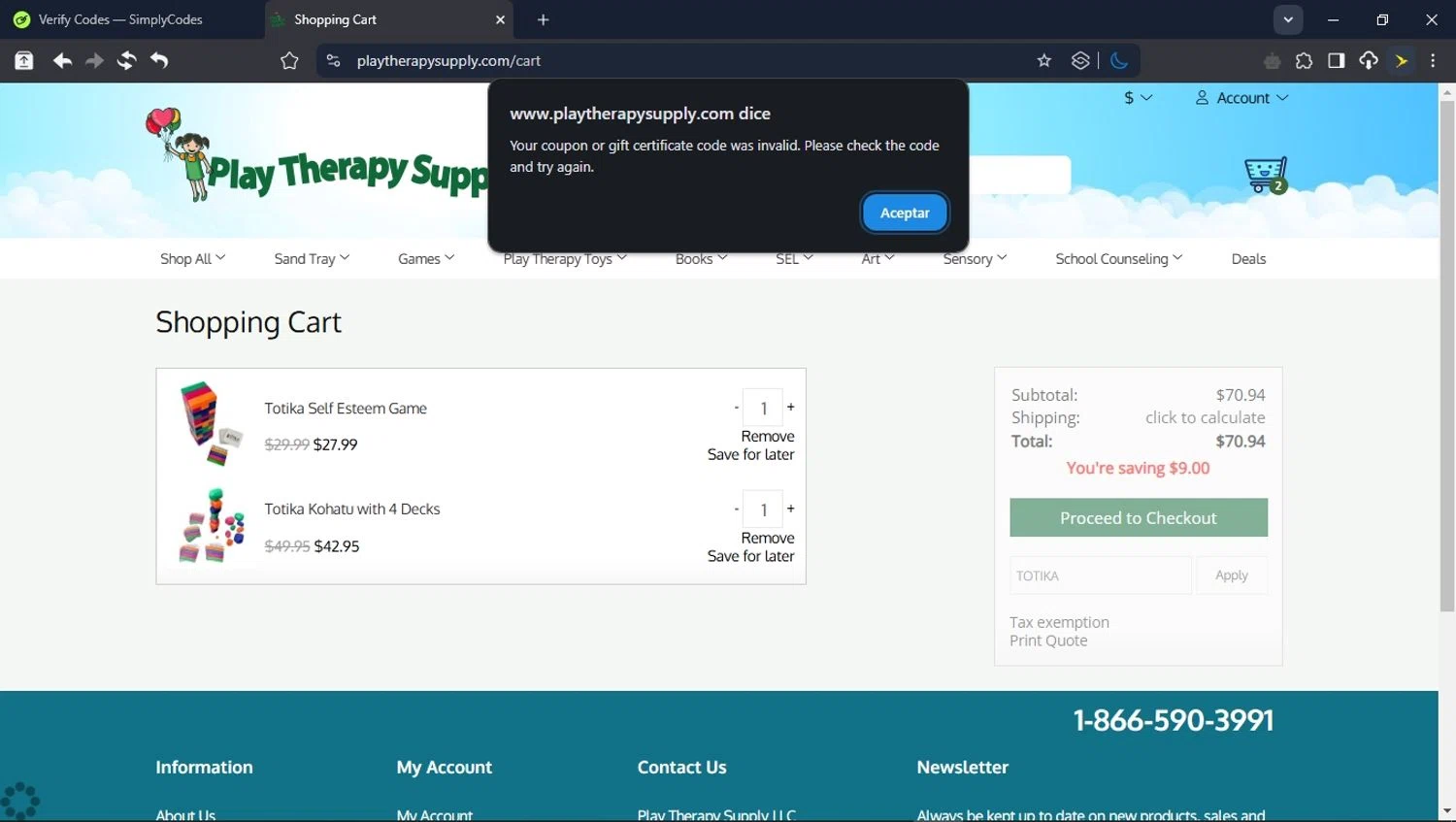Click the phone number 1-866-590-3991
The width and height of the screenshot is (1456, 822).
[1173, 720]
